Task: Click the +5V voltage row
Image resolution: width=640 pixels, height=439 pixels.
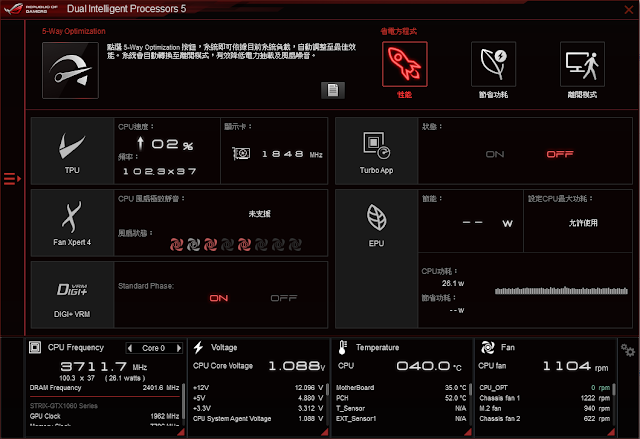Action: [x=258, y=398]
